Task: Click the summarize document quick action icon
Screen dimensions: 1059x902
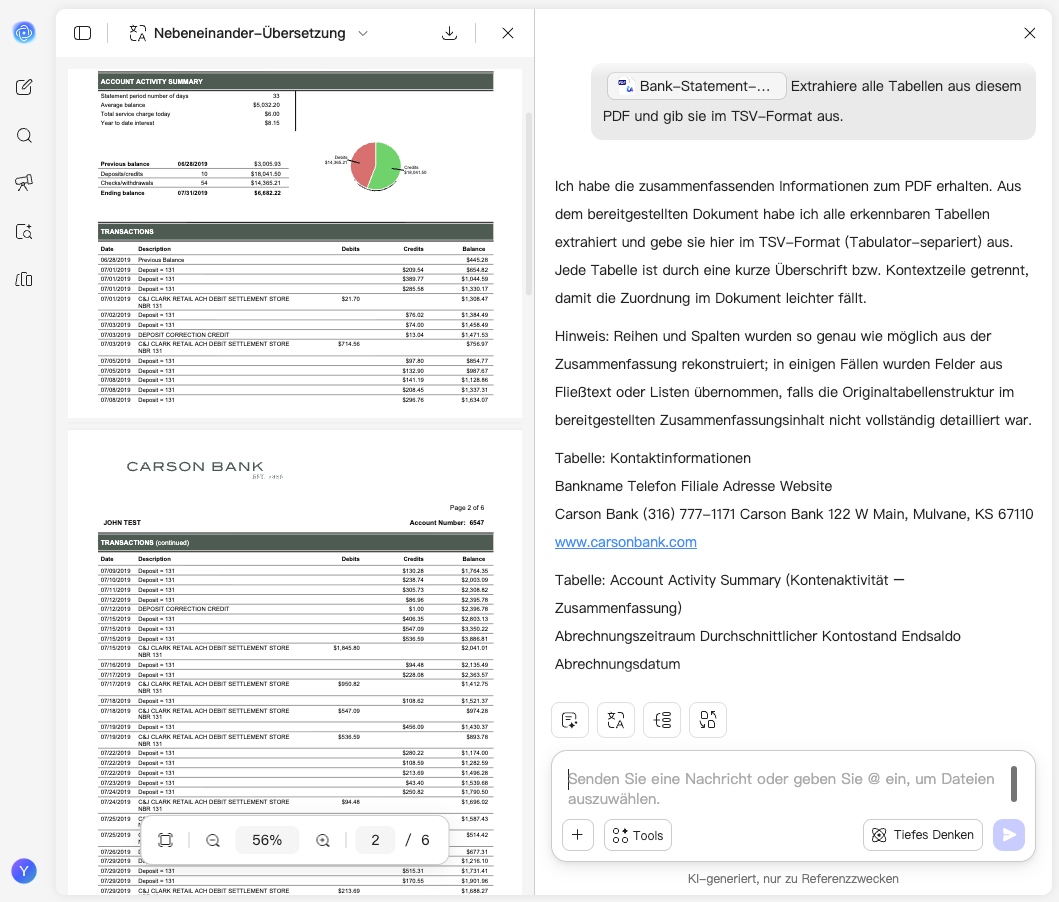Action: [x=570, y=720]
